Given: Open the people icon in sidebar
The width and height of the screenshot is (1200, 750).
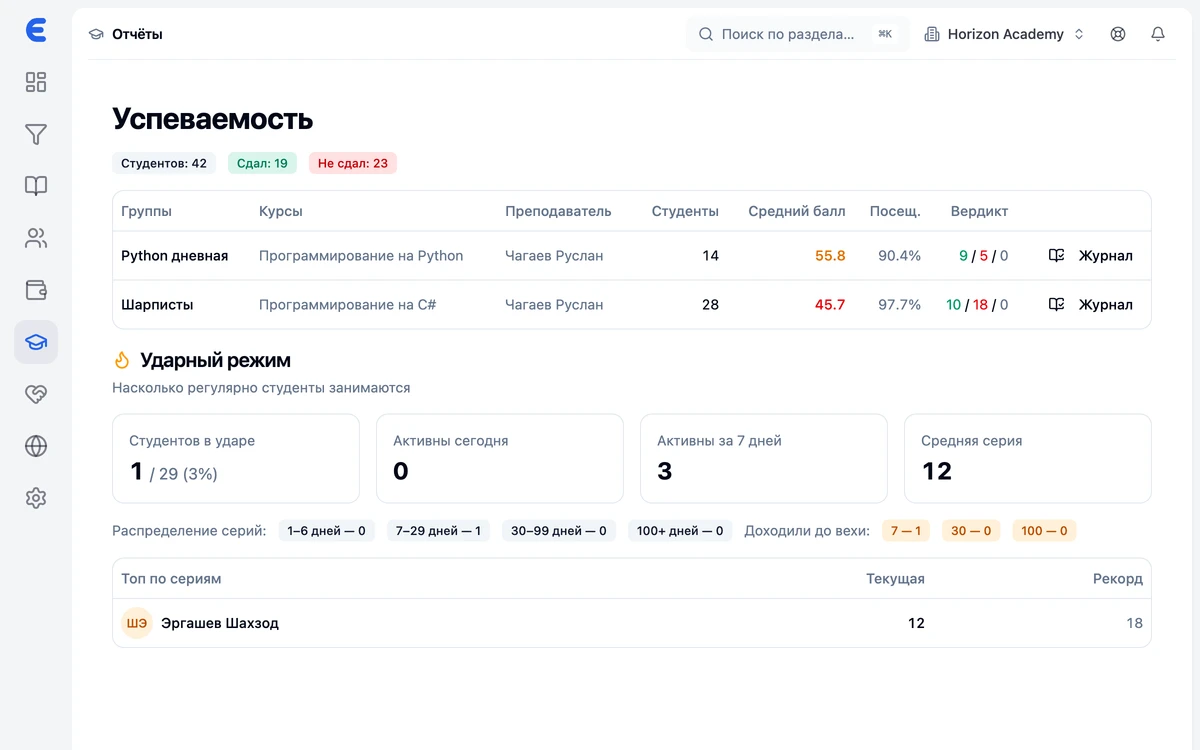Looking at the screenshot, I should [36, 238].
